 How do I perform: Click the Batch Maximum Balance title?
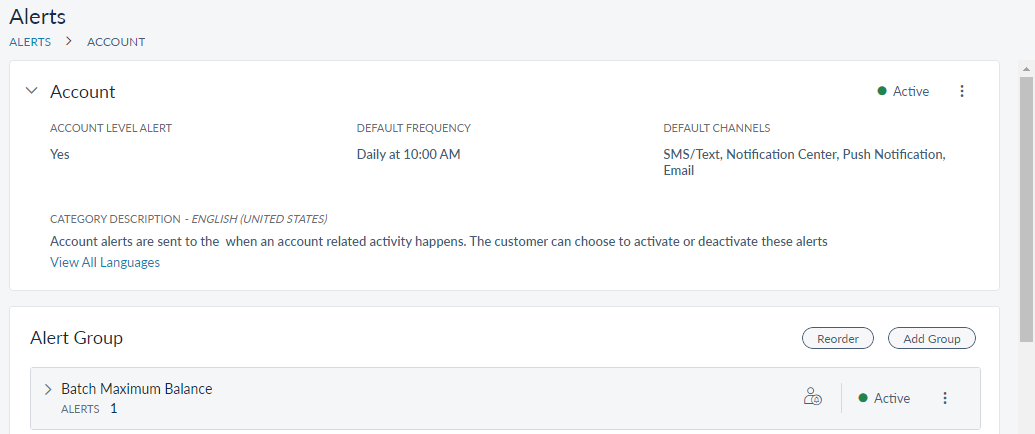click(x=137, y=389)
